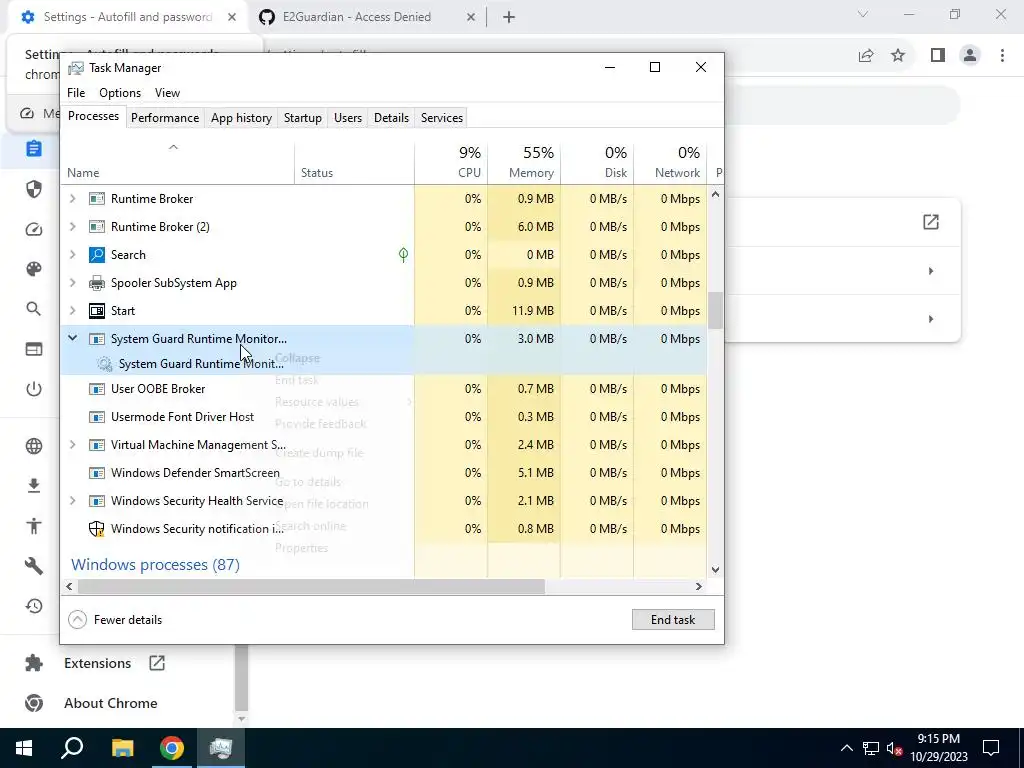
Task: Switch to the Services tab
Action: click(x=441, y=118)
